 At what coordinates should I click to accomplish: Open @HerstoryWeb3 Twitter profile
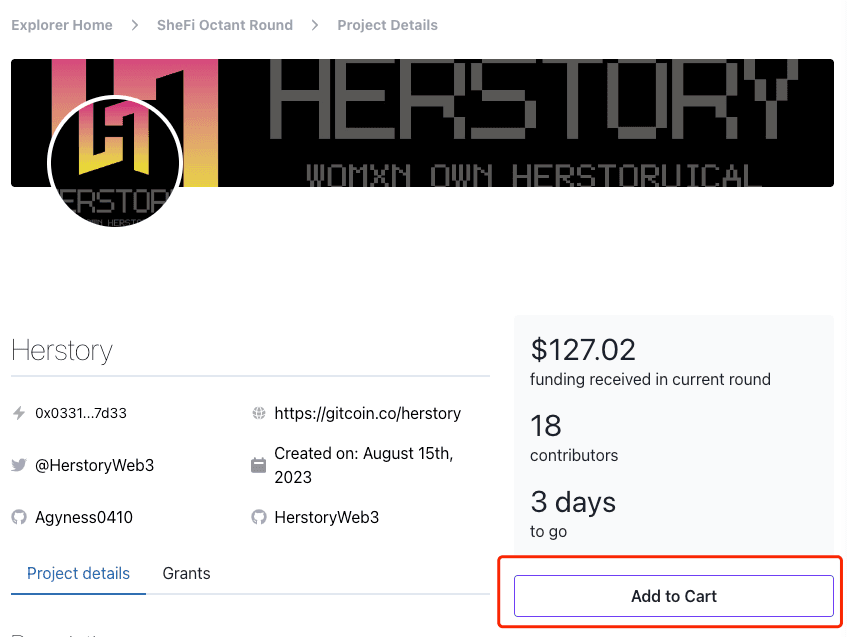[x=95, y=465]
